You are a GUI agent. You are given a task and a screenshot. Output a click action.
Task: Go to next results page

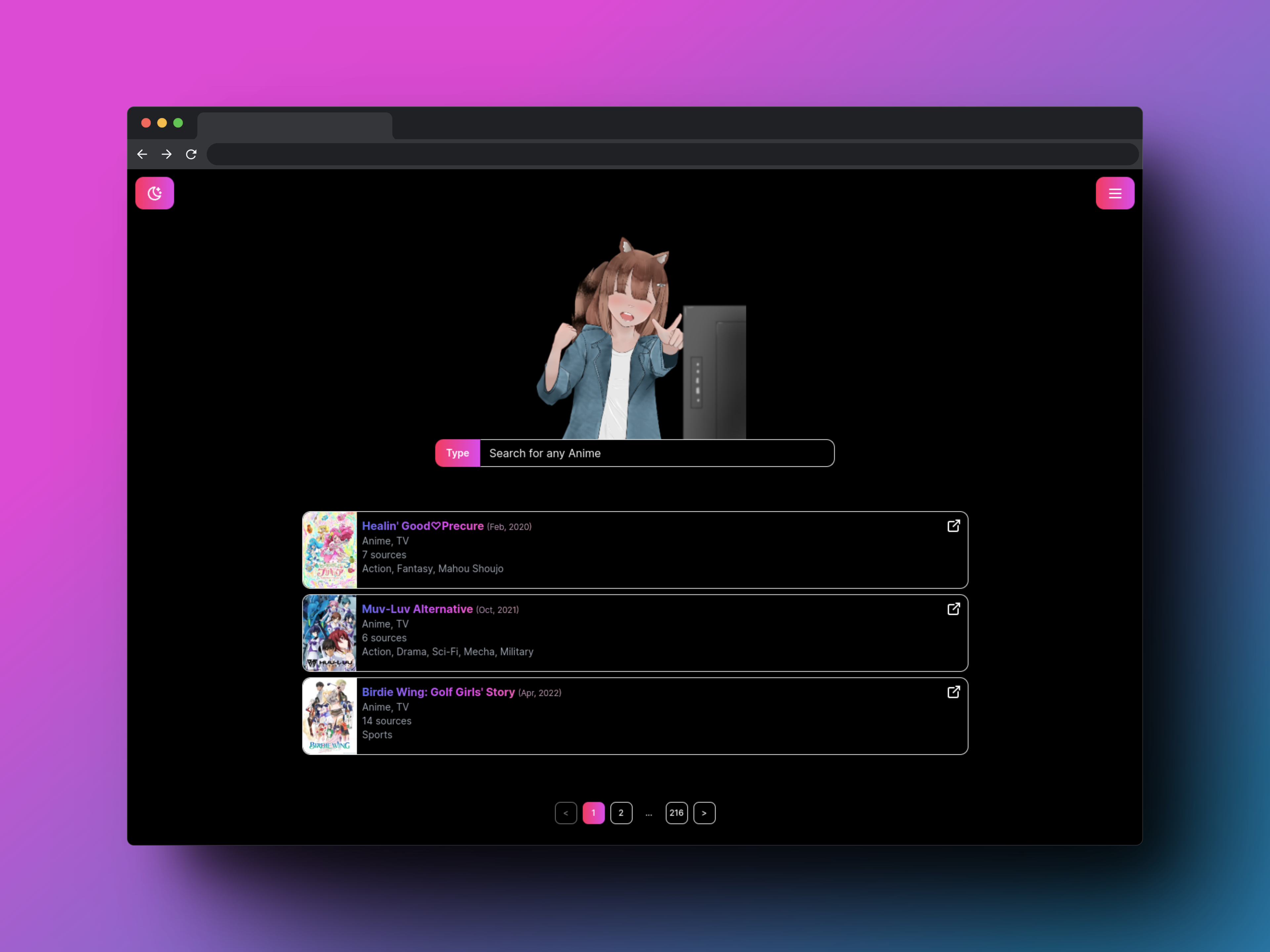coord(704,813)
